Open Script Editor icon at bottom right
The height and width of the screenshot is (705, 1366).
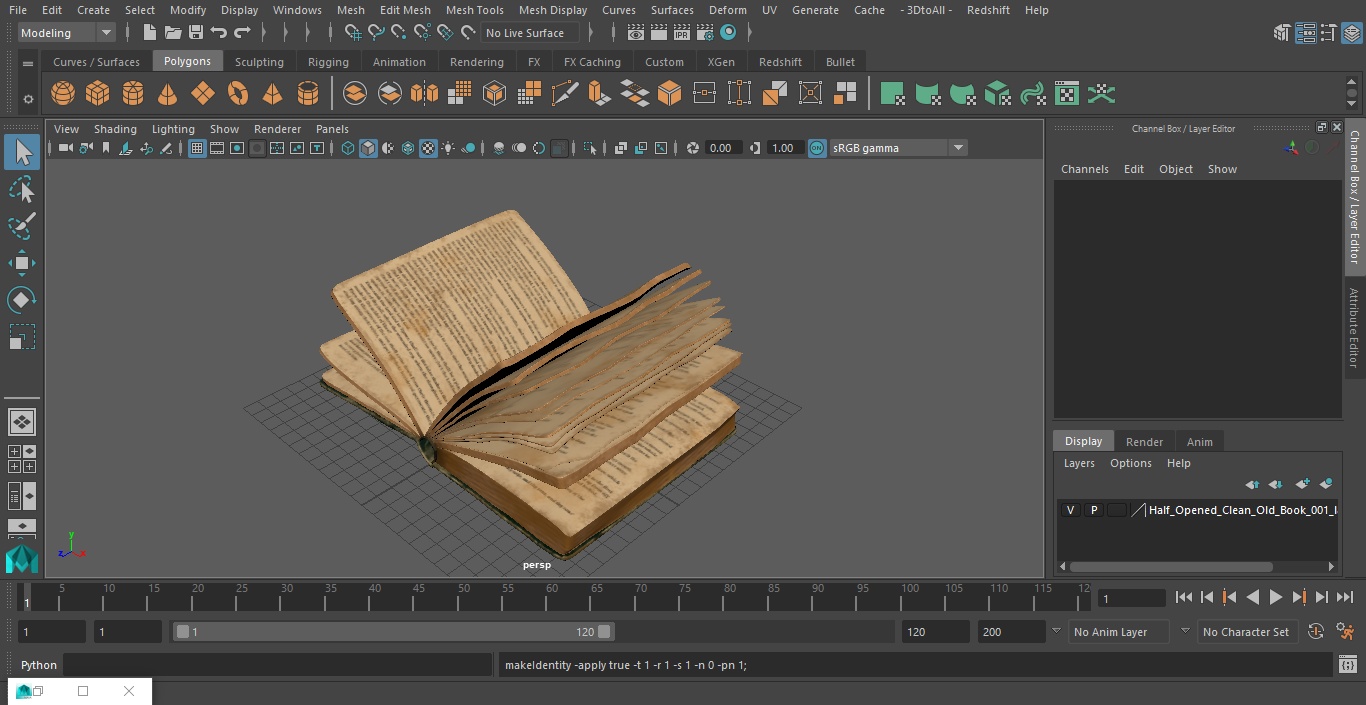(x=1347, y=665)
